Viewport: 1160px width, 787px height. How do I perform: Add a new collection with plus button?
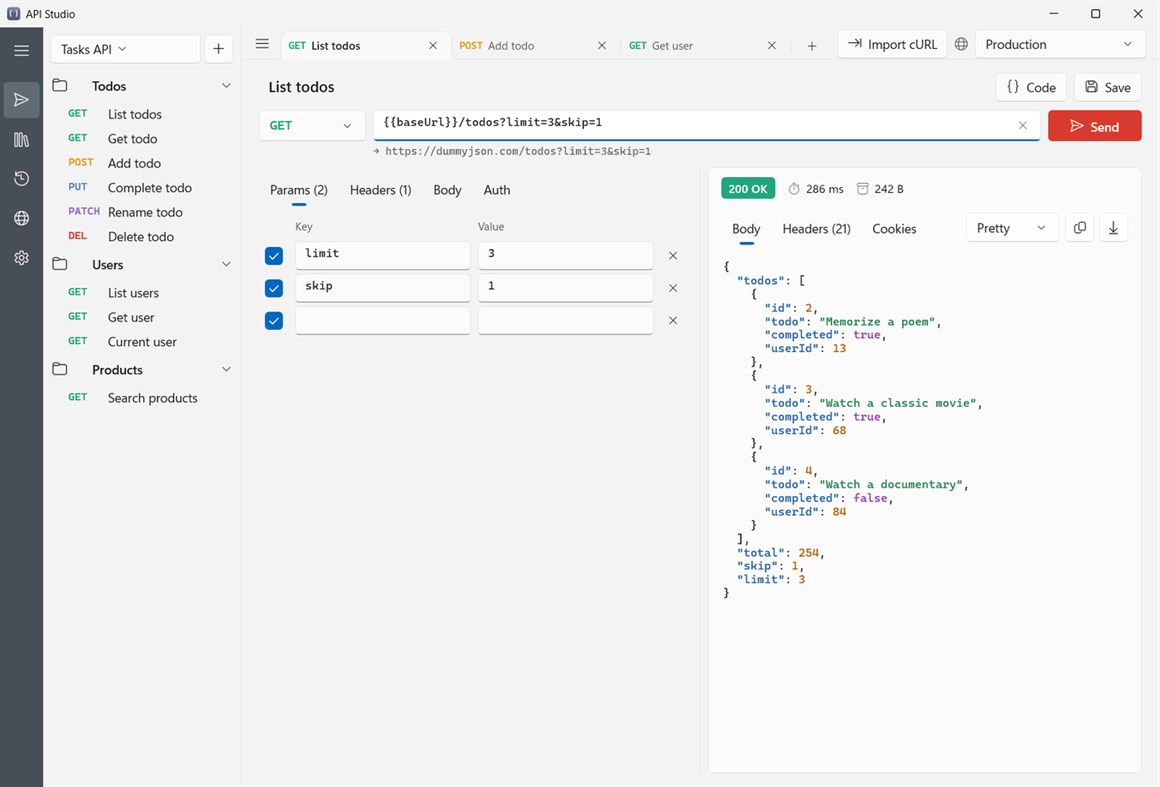click(218, 49)
